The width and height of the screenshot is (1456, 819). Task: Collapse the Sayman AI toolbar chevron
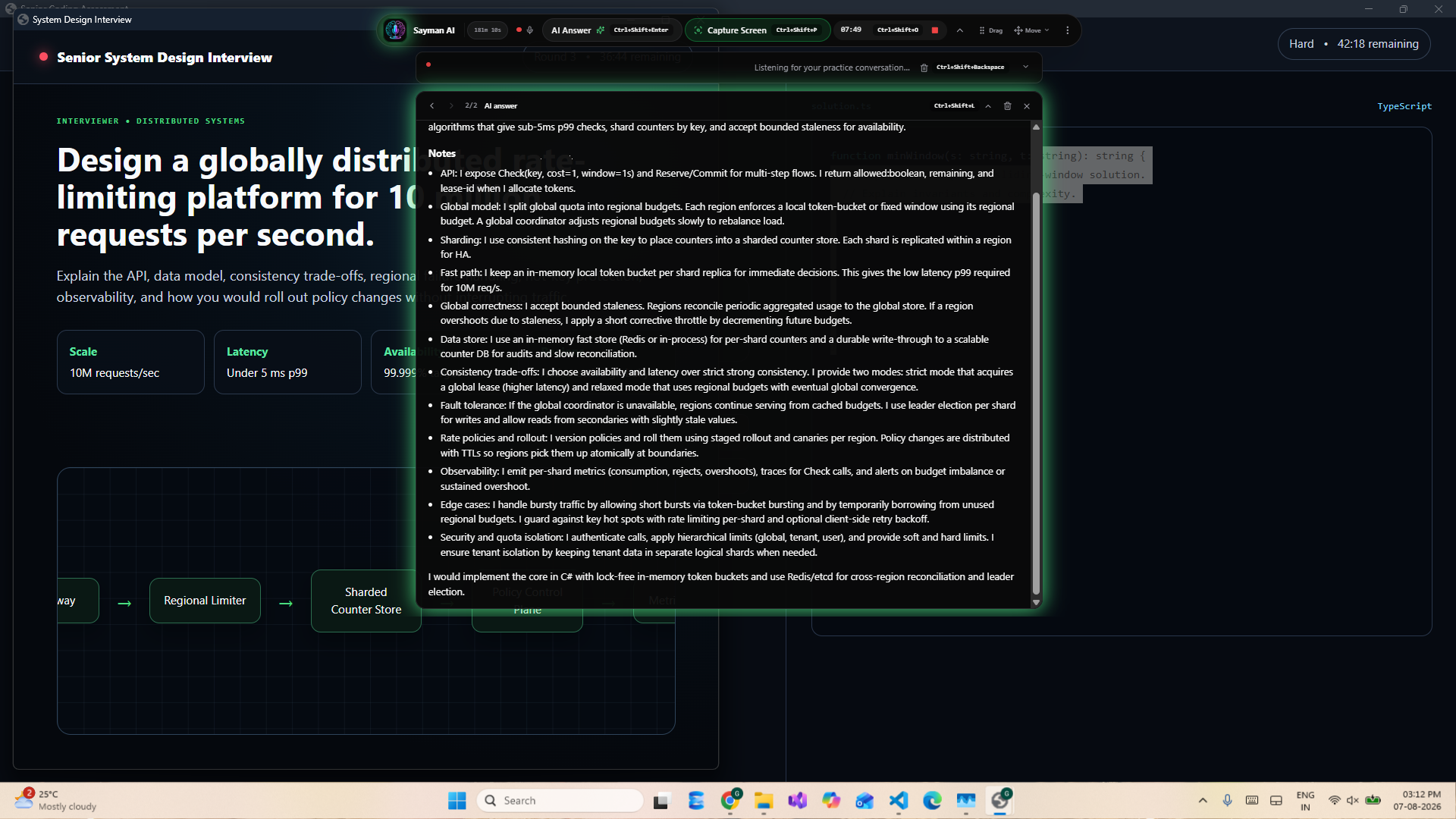(960, 30)
